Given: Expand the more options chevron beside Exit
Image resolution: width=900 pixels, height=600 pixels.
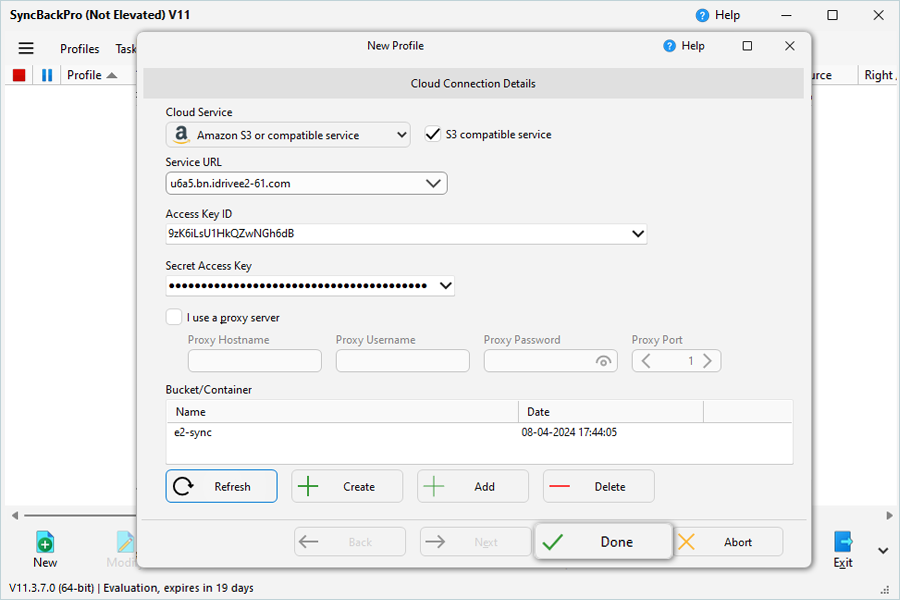Looking at the screenshot, I should point(883,551).
